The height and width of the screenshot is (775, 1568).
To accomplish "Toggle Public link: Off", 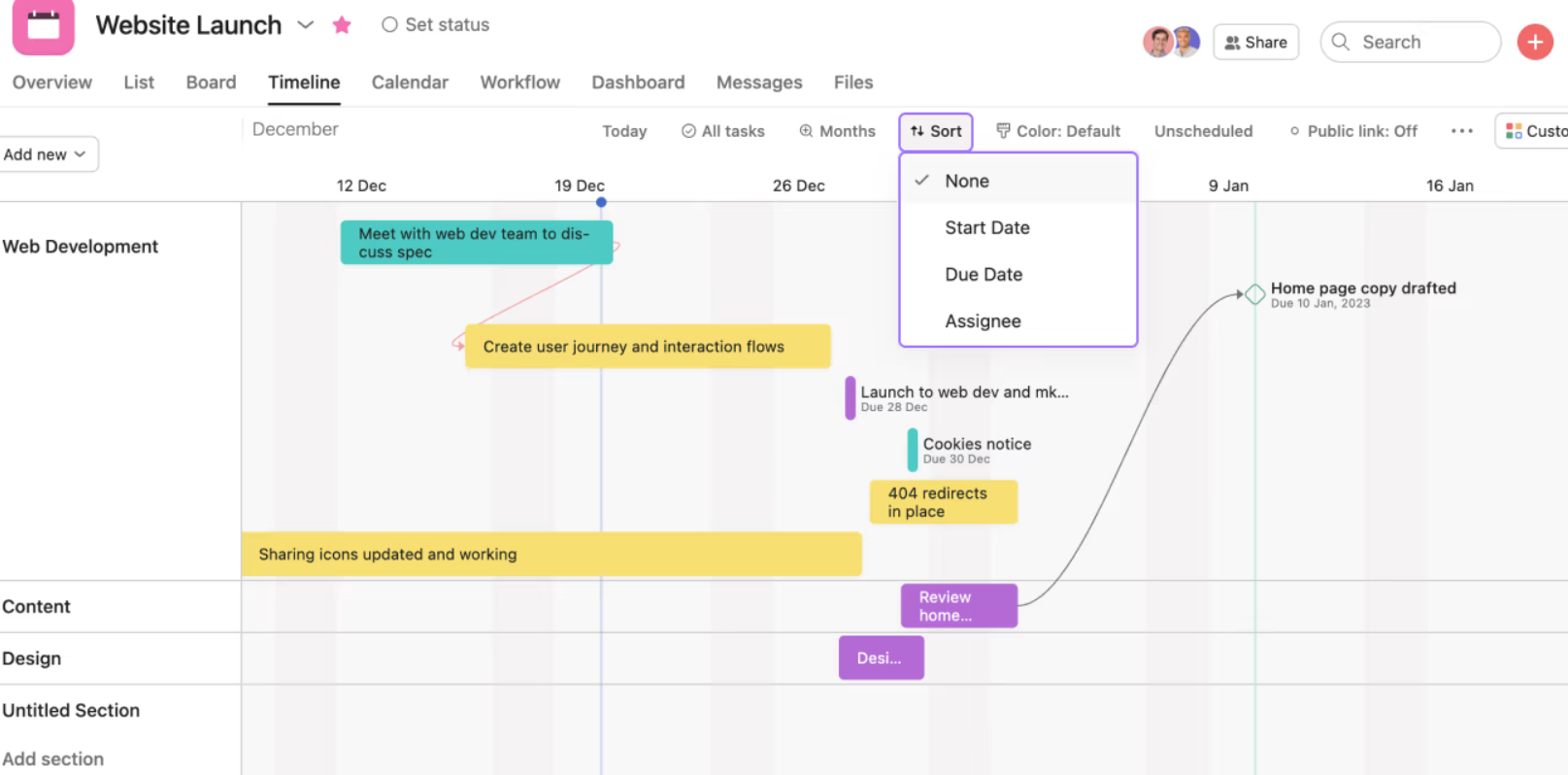I will click(1353, 131).
